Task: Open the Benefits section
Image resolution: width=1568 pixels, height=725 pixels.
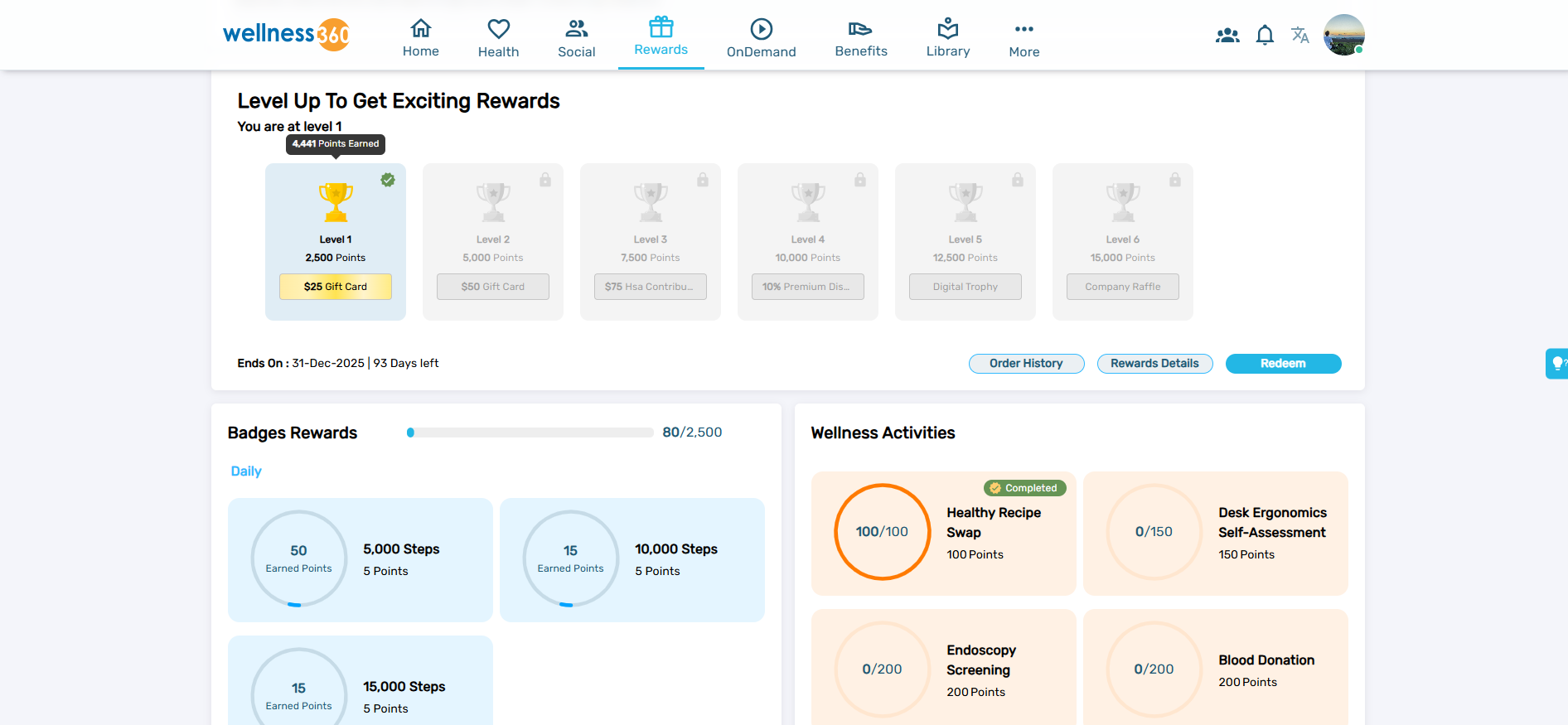Action: point(861,38)
